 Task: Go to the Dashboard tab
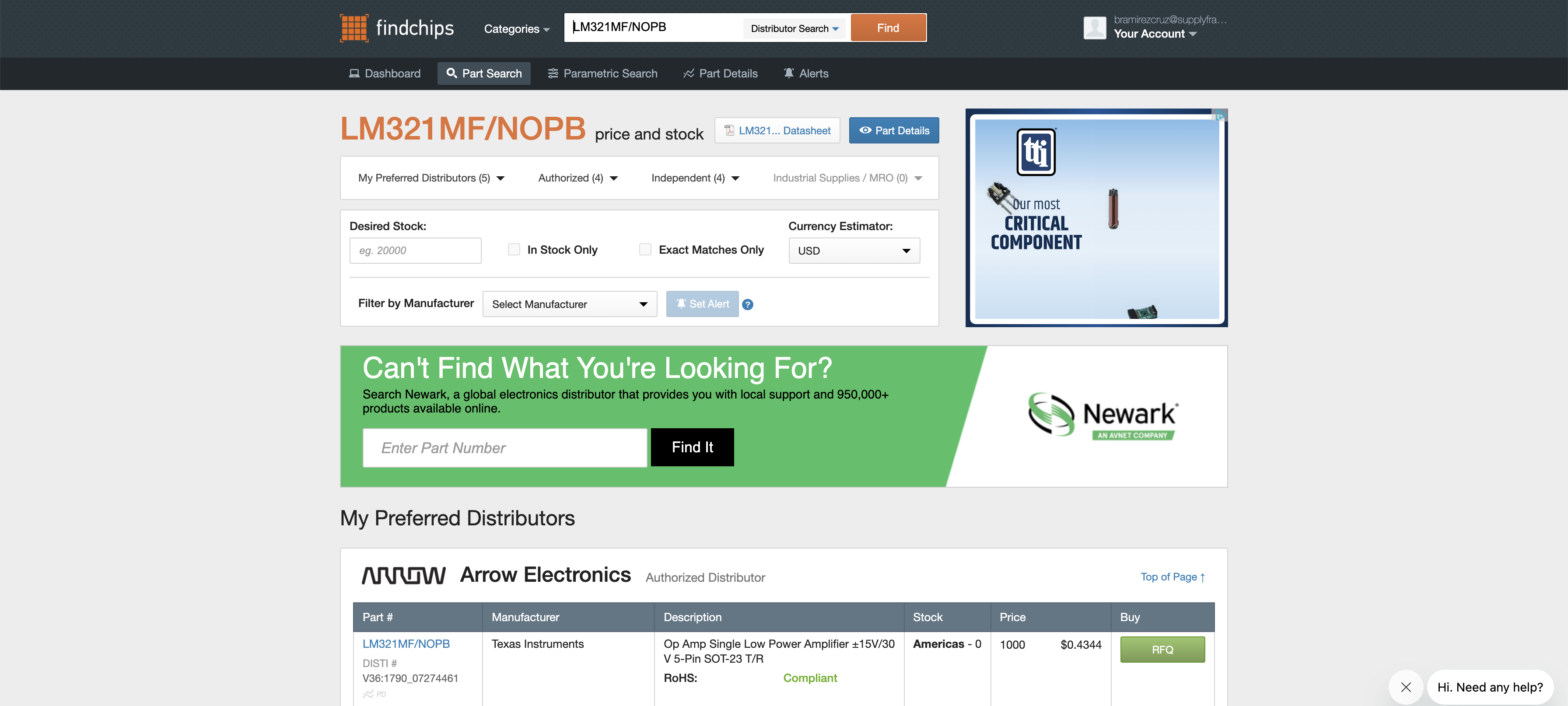click(x=385, y=73)
